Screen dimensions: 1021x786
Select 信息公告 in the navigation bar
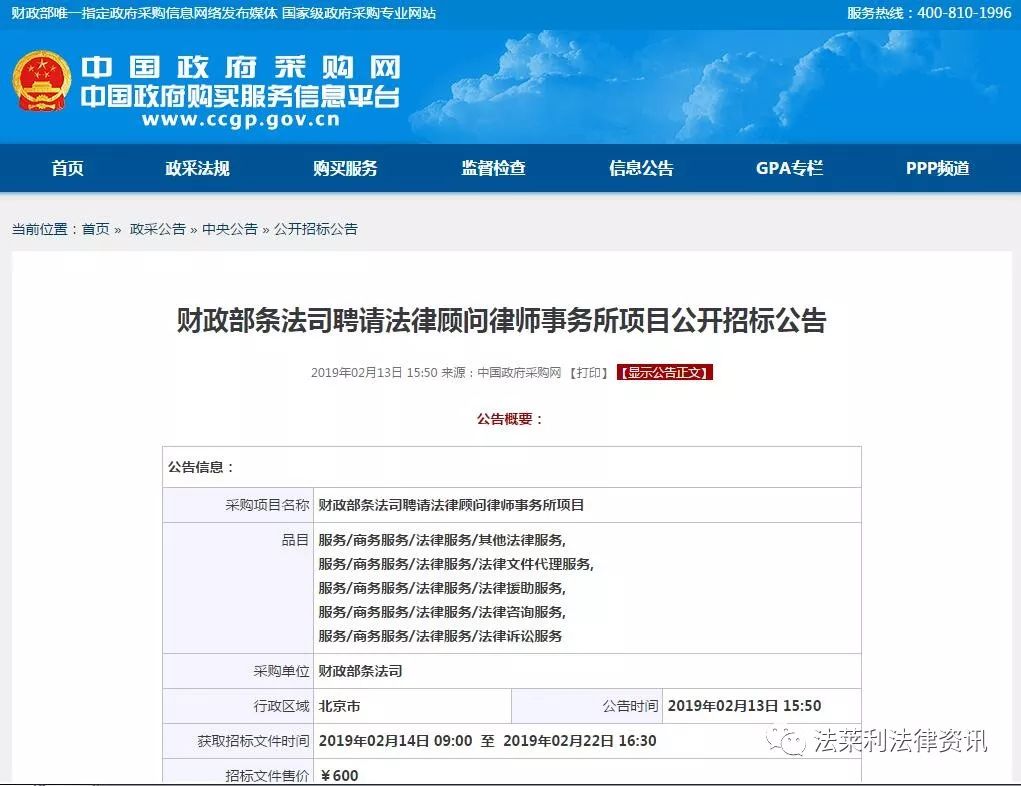click(x=641, y=169)
